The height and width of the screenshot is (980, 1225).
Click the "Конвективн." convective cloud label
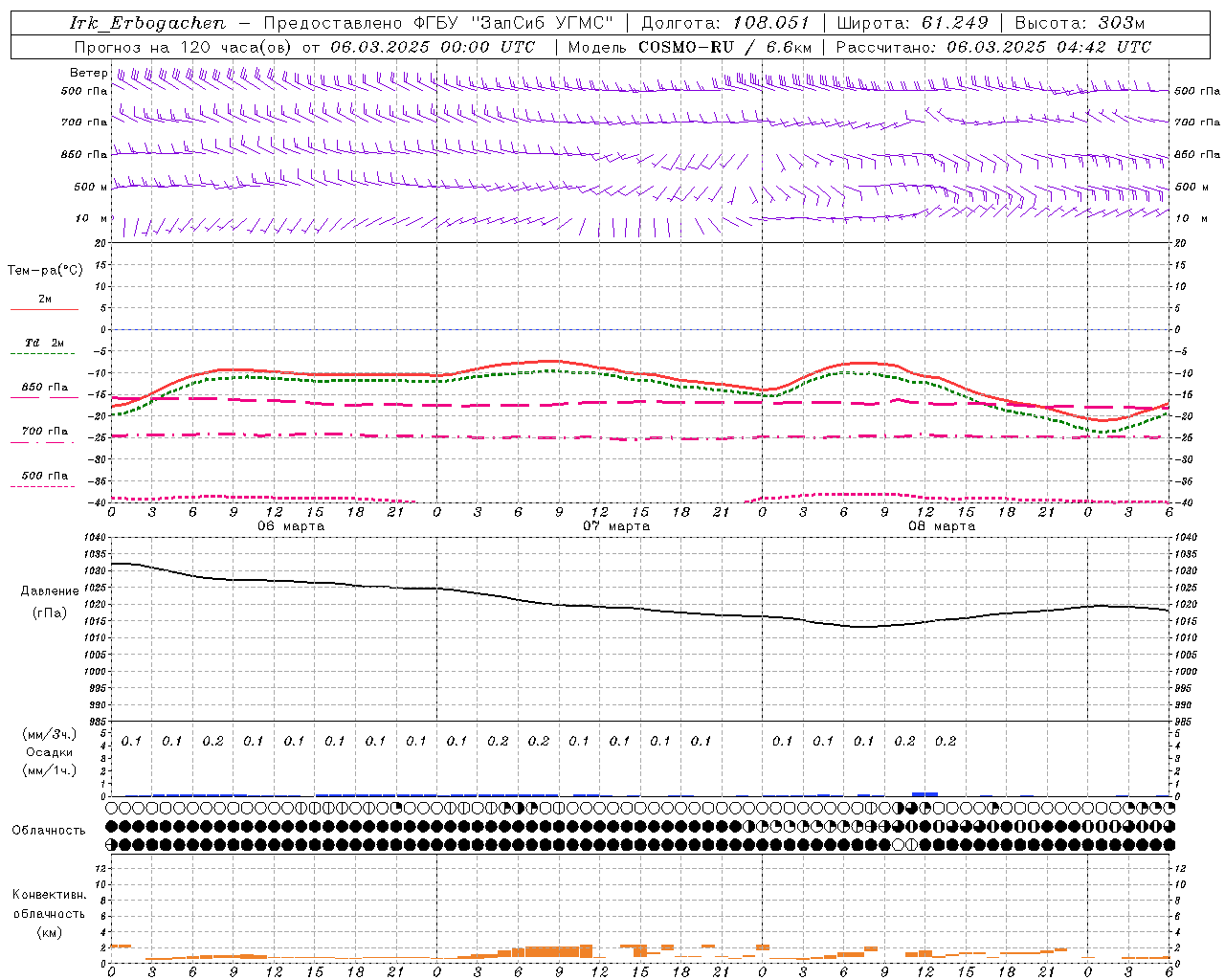click(x=49, y=895)
